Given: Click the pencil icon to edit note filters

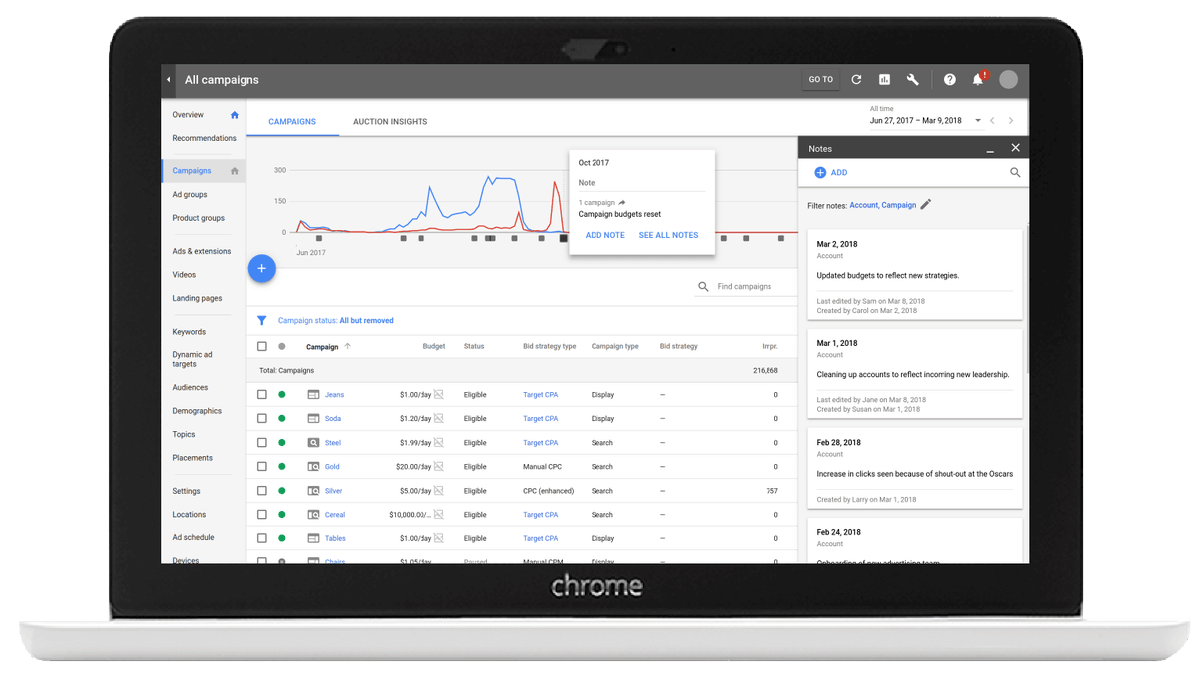Looking at the screenshot, I should pos(925,205).
